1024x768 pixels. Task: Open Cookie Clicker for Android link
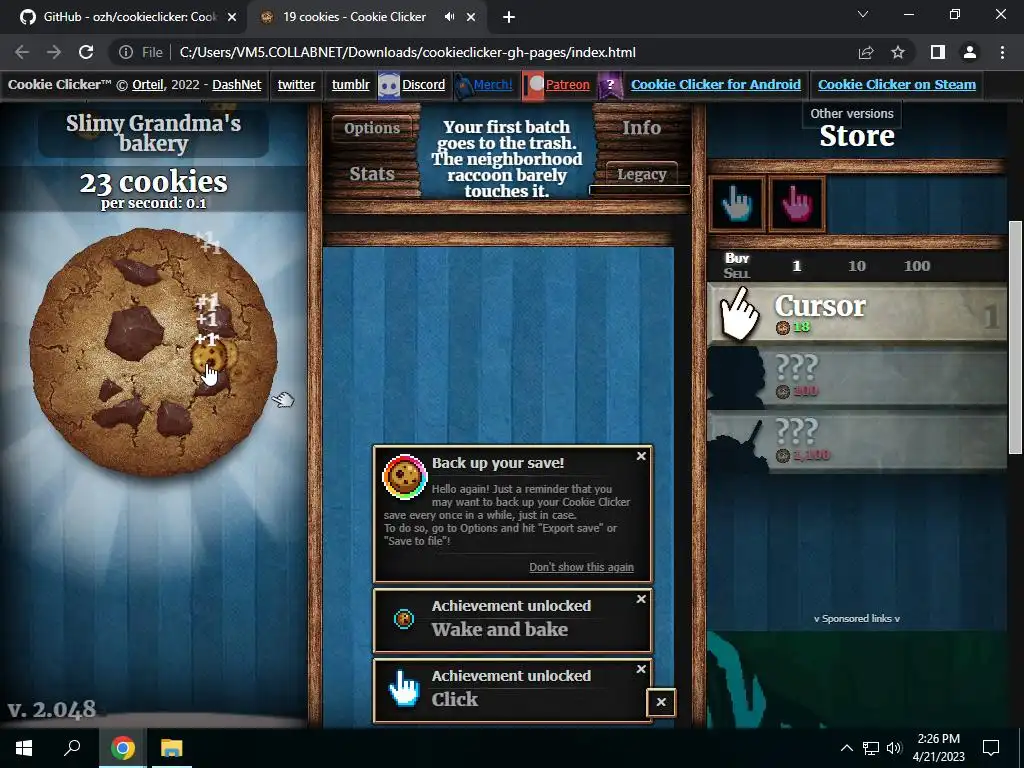(x=716, y=84)
